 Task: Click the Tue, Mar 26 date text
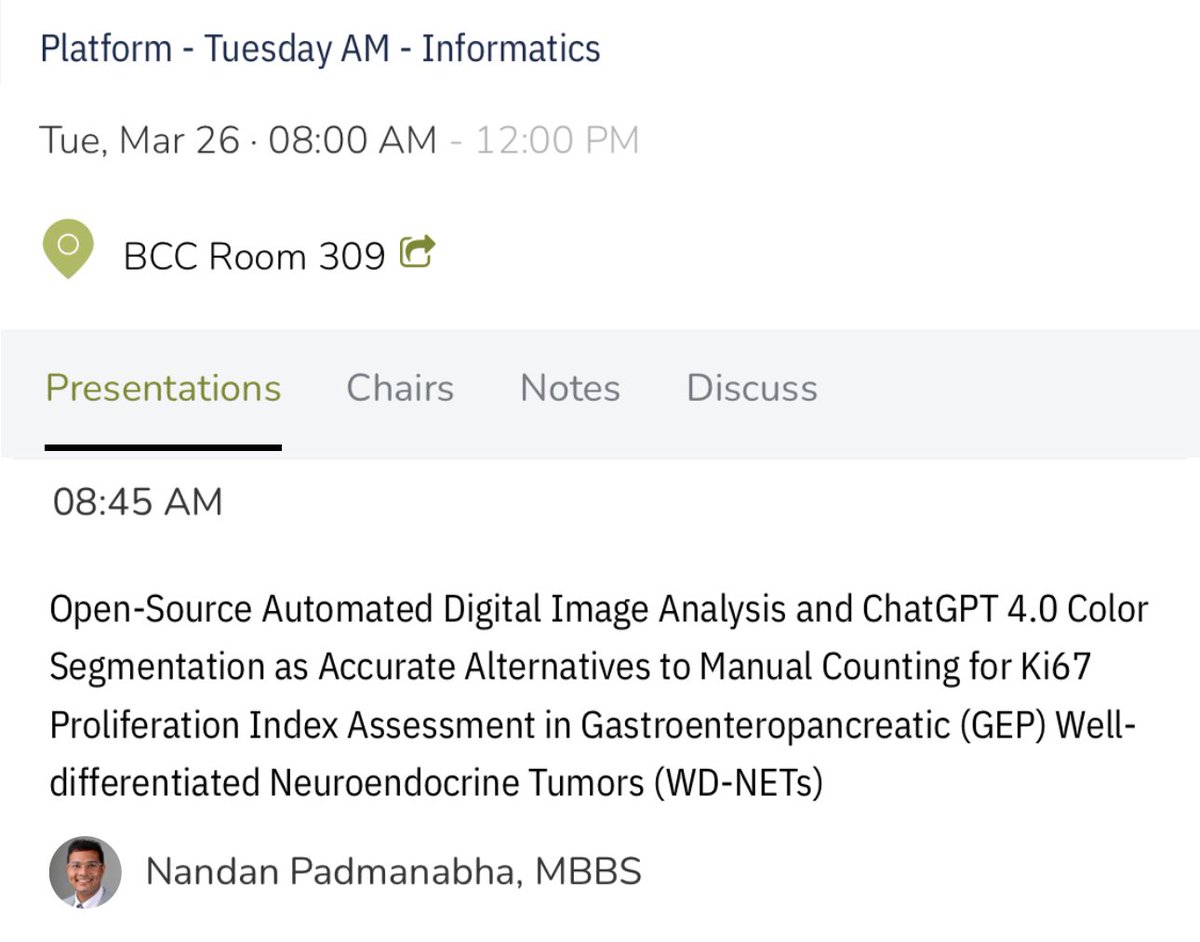(141, 139)
